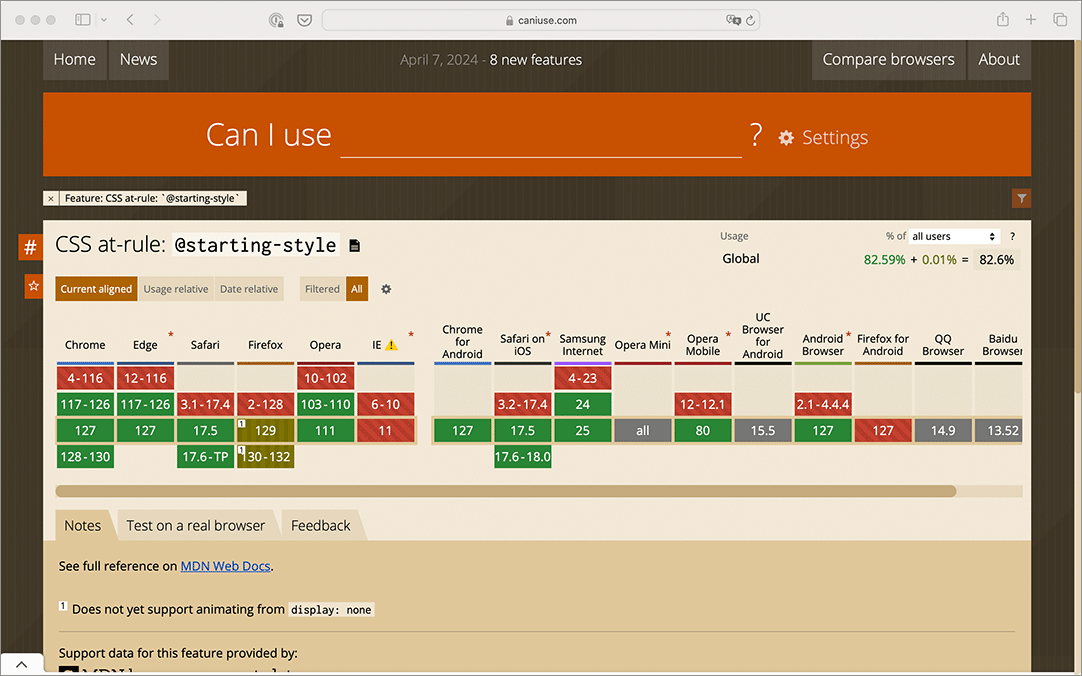1082x676 pixels.
Task: Click Opera Mini all cell
Action: (x=643, y=430)
